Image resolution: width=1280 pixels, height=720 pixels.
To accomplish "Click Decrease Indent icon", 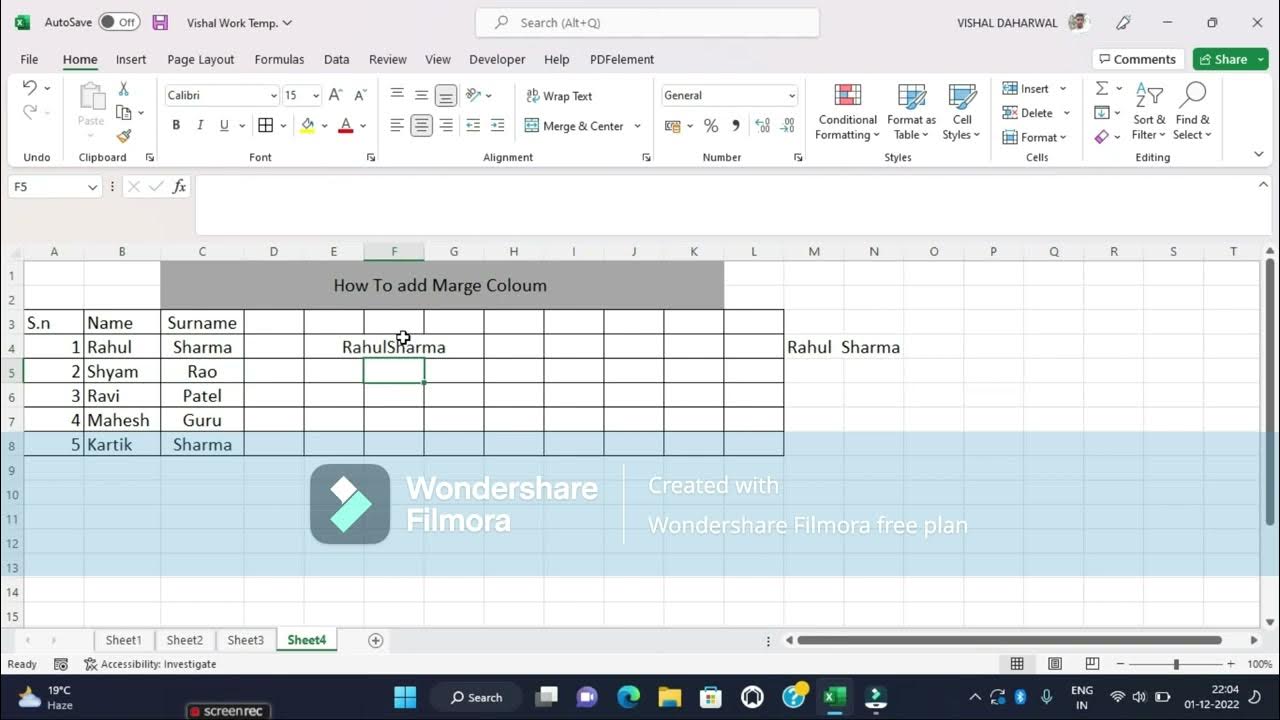I will (x=473, y=125).
